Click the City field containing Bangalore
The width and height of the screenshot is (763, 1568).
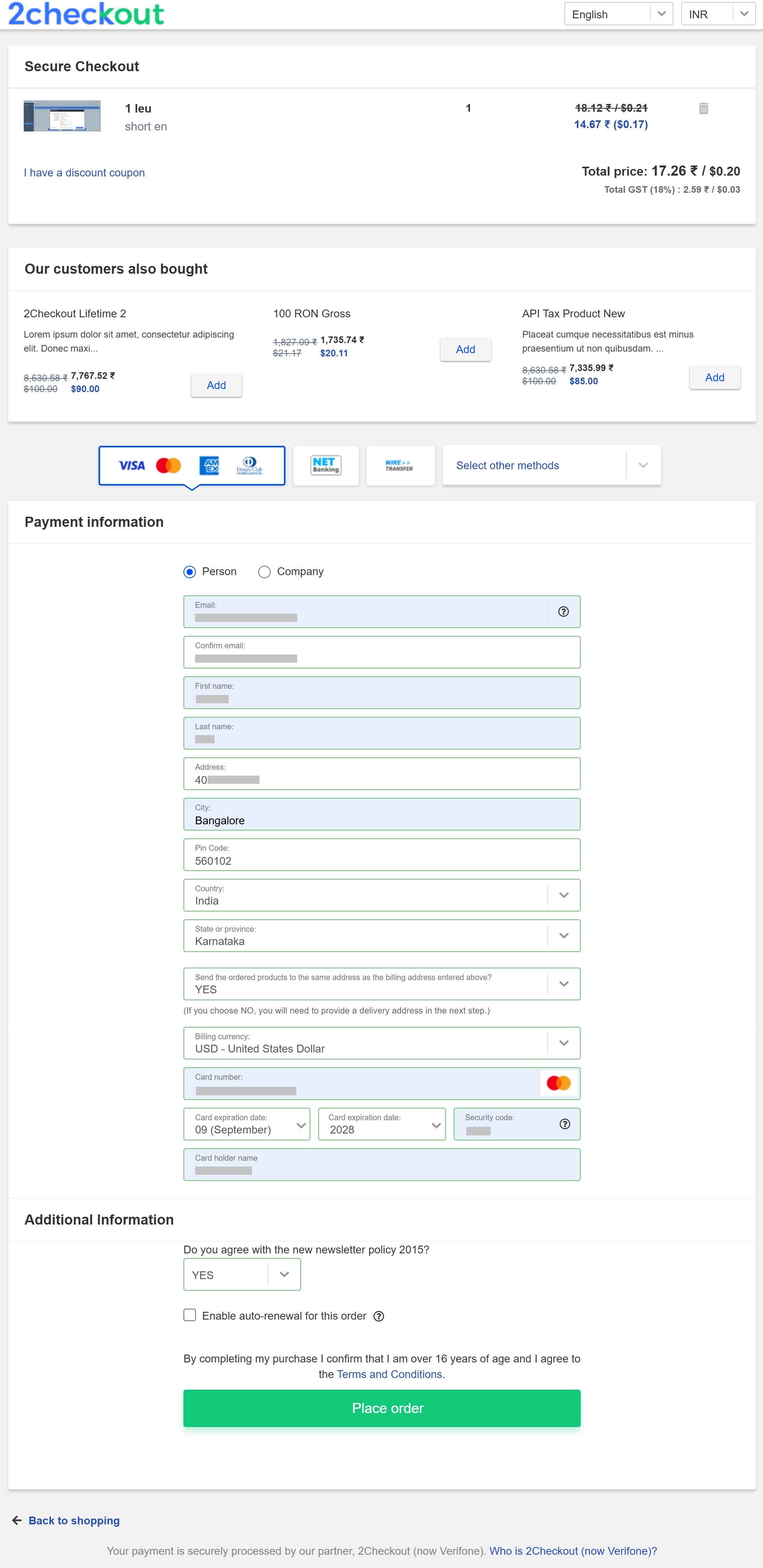382,815
